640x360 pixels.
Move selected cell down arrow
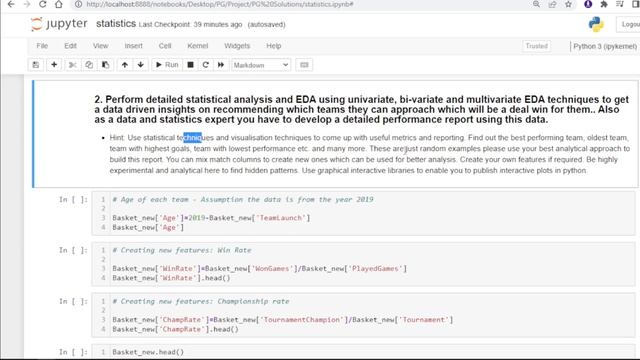click(140, 65)
